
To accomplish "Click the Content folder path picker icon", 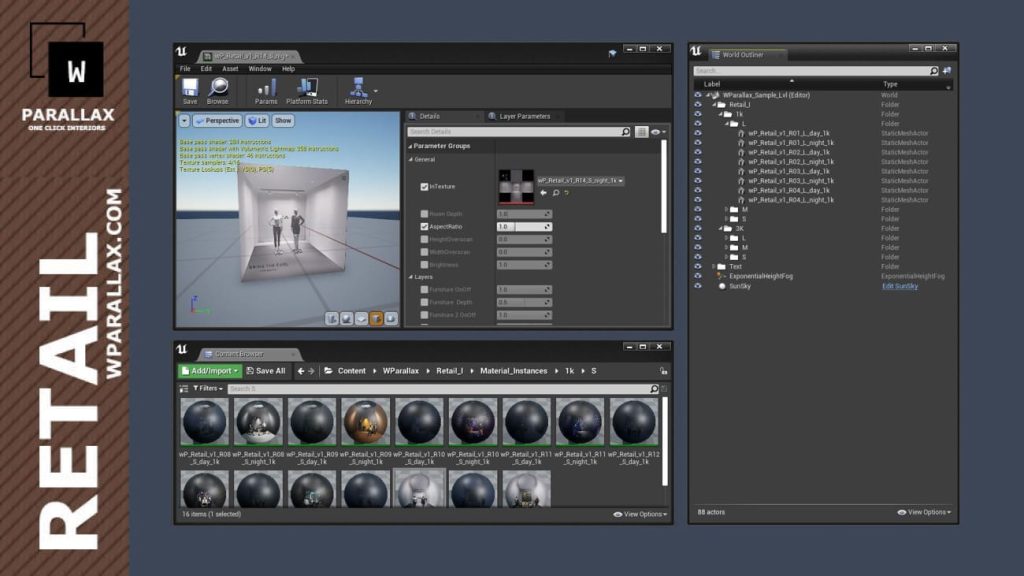I will [x=328, y=371].
